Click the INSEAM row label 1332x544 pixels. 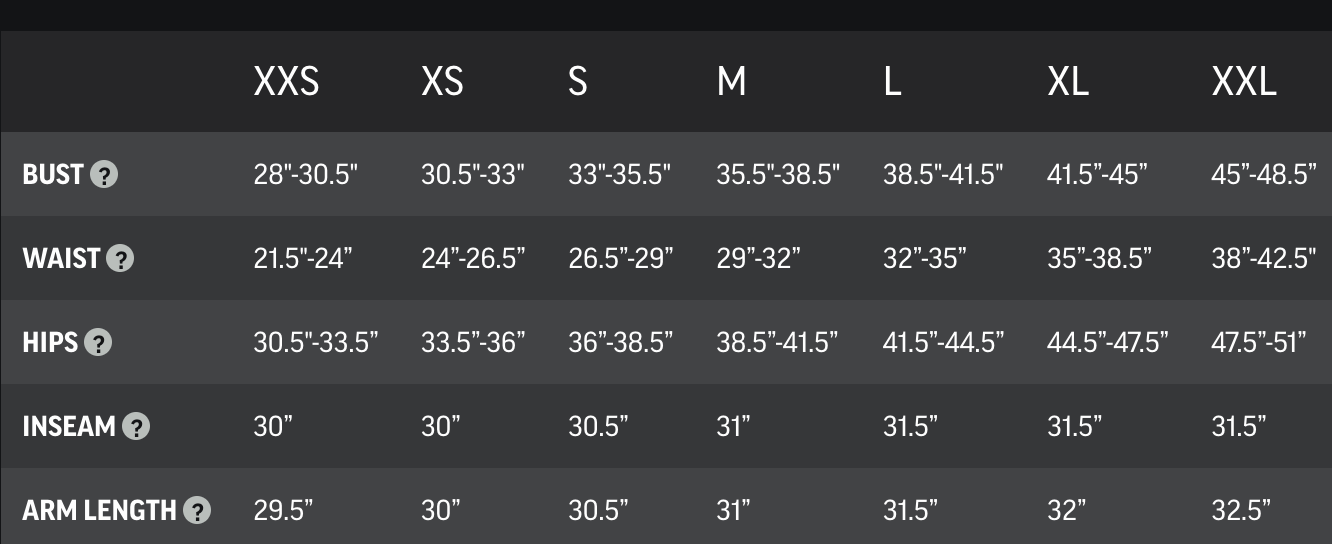(x=69, y=427)
